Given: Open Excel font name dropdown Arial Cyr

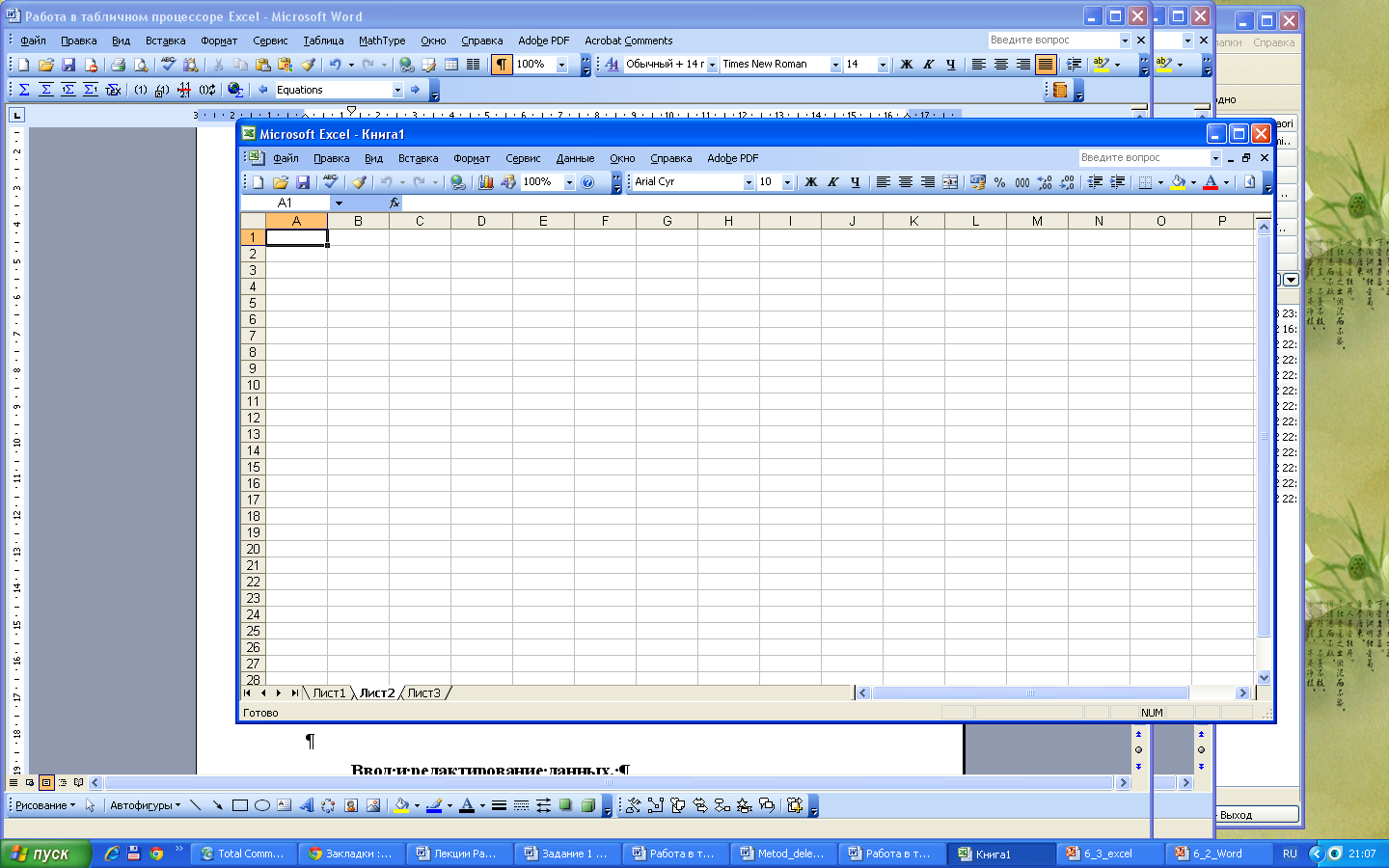Looking at the screenshot, I should 749,182.
